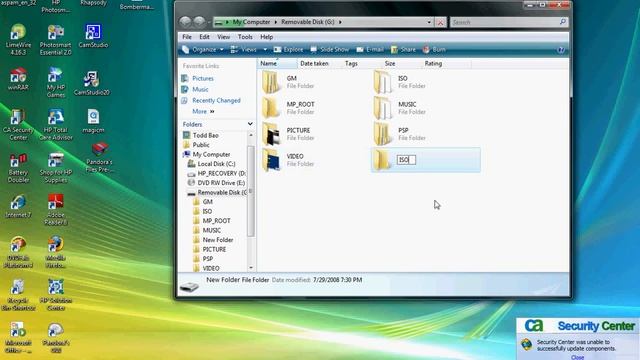Open HP Solution Center desktop icon
The image size is (640, 360).
pos(56,295)
